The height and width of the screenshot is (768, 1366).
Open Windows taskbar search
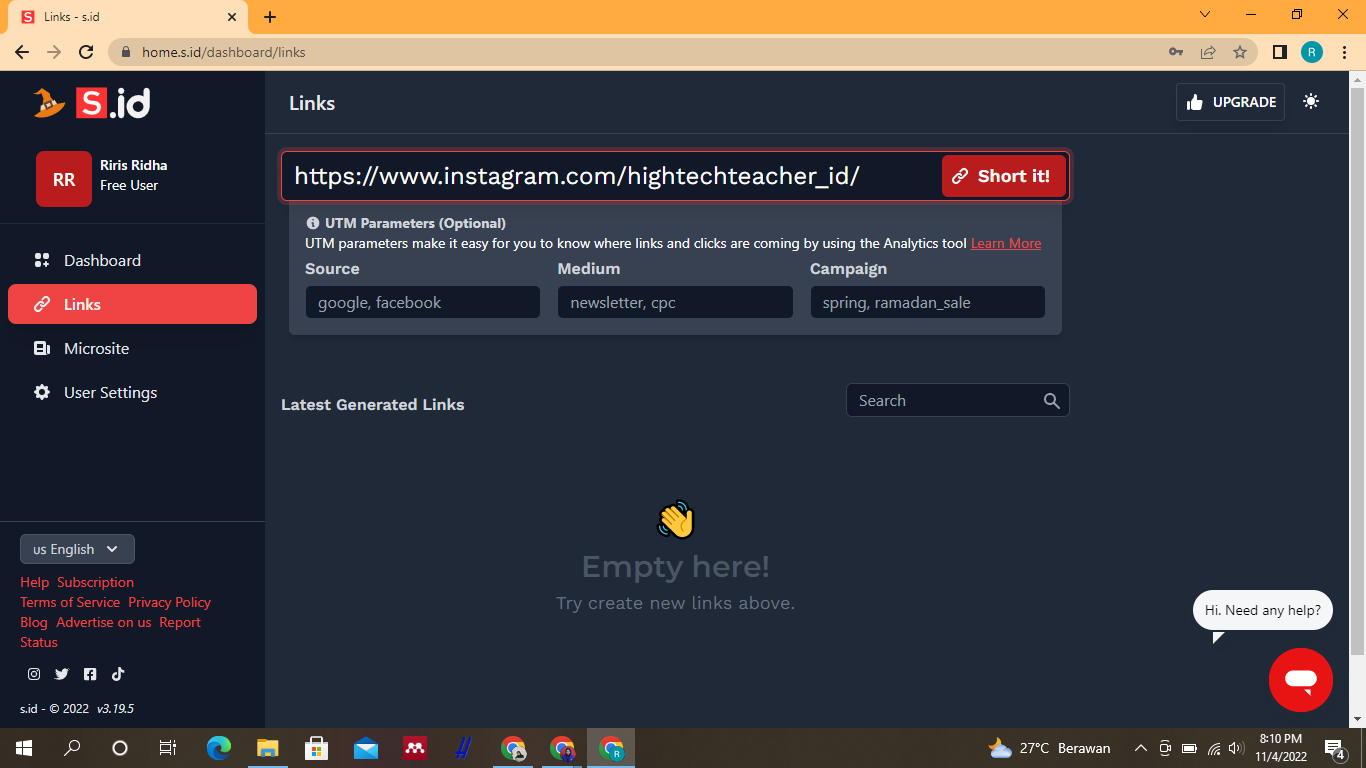(72, 748)
